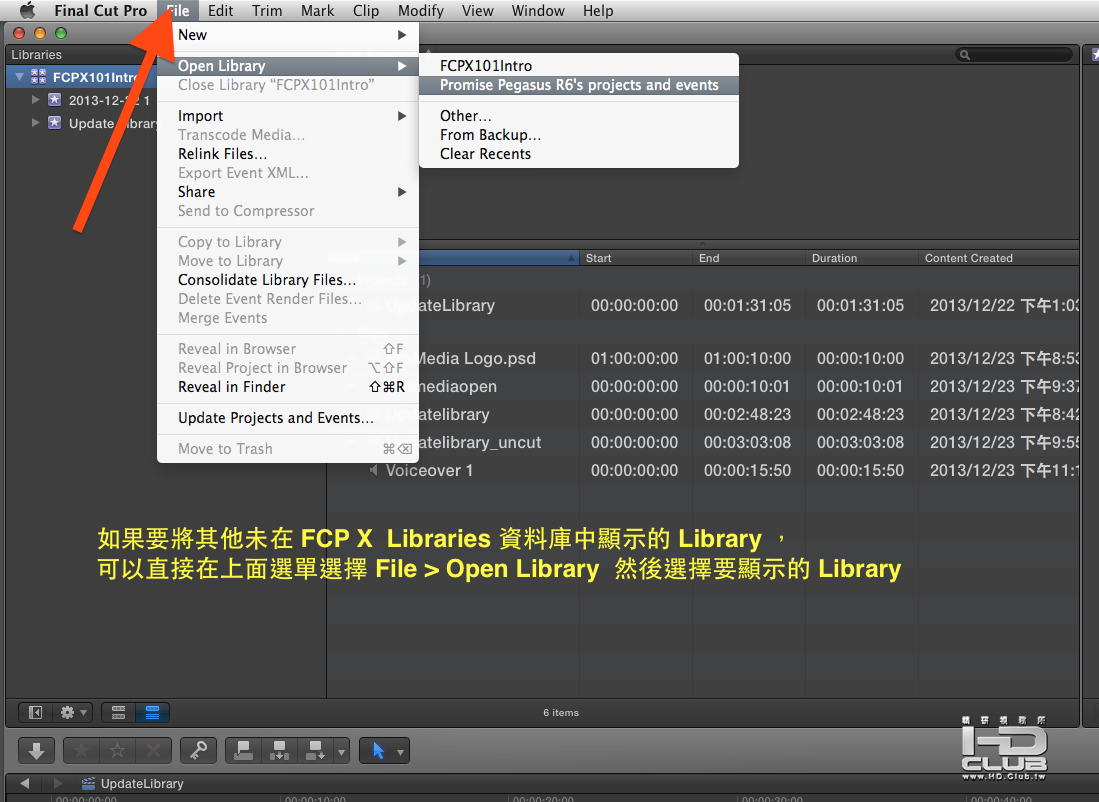The width and height of the screenshot is (1099, 802).
Task: Select the Media Logo.psd clip row
Action: [703, 358]
